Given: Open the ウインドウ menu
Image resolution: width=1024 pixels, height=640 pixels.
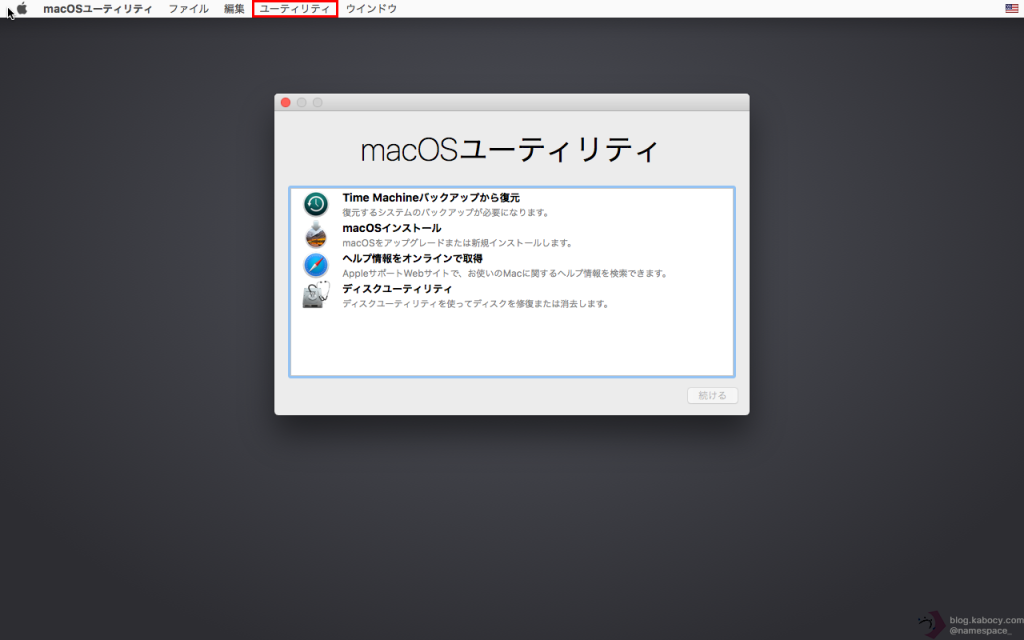Looking at the screenshot, I should [x=371, y=8].
